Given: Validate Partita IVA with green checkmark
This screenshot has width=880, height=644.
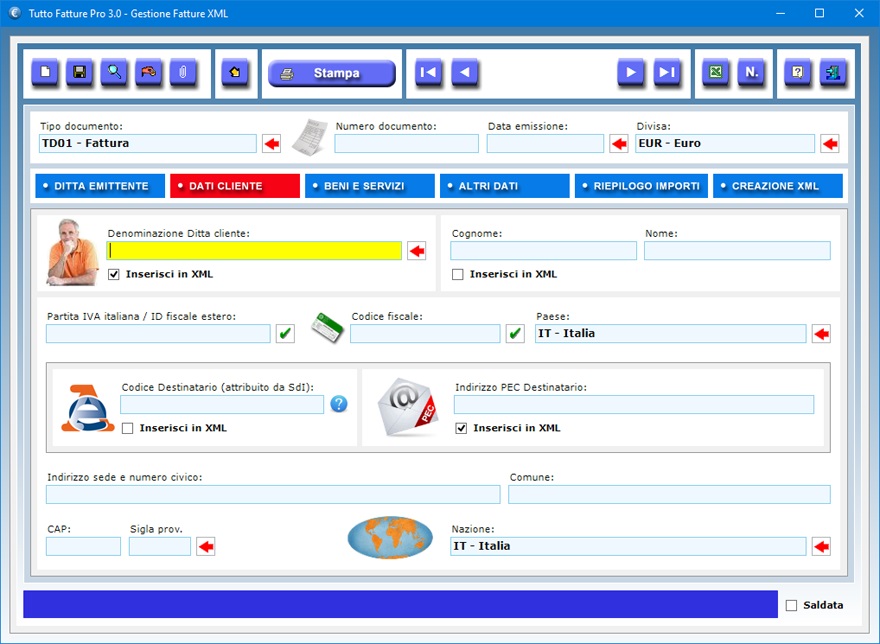Looking at the screenshot, I should (x=285, y=333).
